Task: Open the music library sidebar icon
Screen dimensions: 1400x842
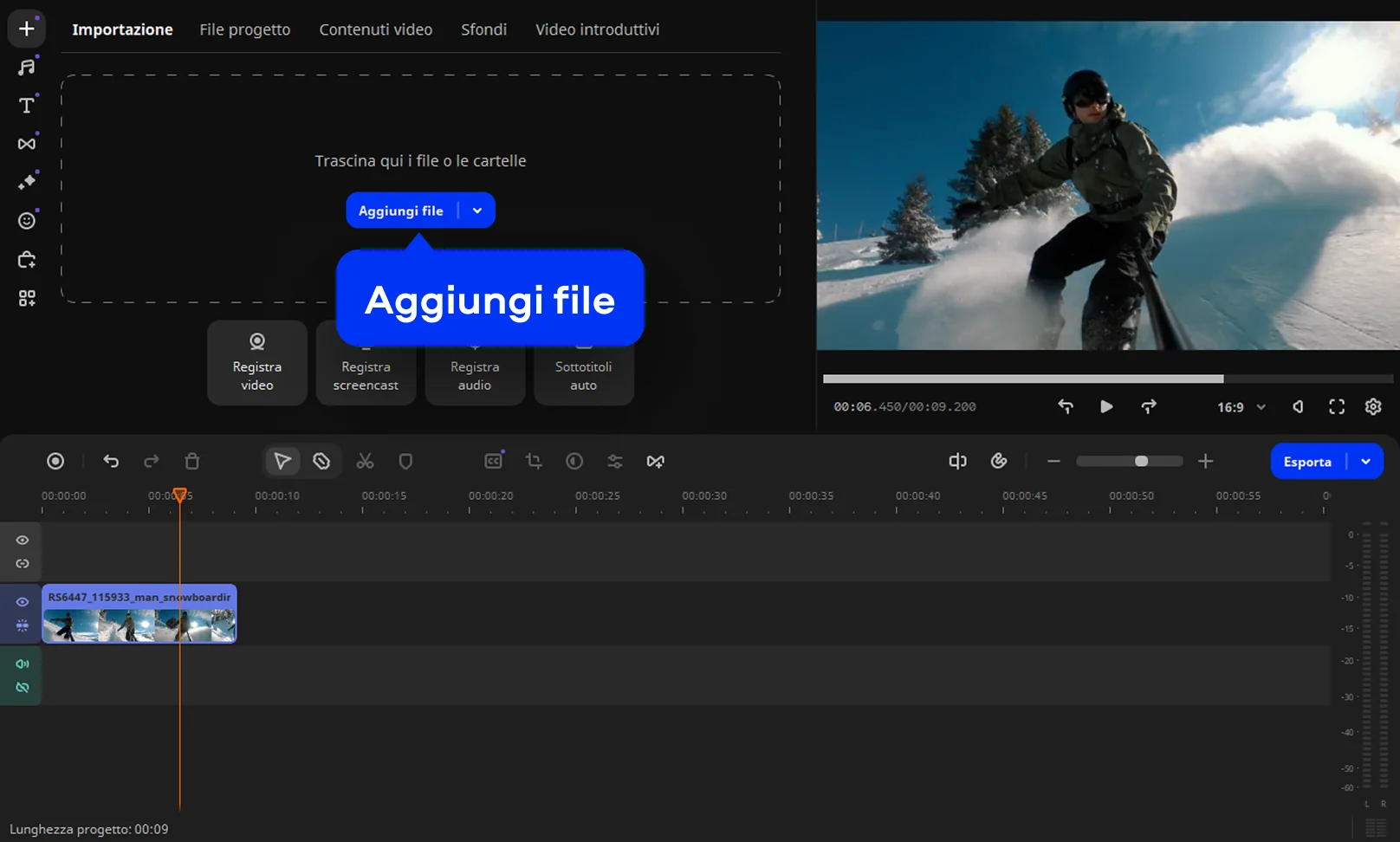Action: (x=27, y=67)
